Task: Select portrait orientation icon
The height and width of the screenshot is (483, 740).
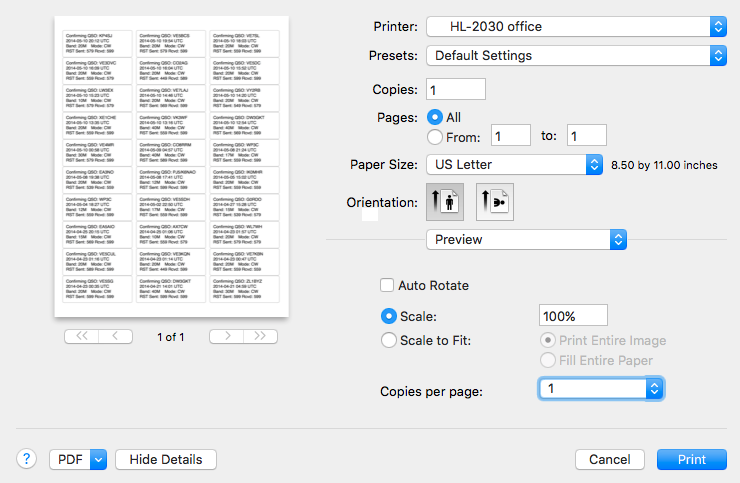Action: tap(445, 202)
